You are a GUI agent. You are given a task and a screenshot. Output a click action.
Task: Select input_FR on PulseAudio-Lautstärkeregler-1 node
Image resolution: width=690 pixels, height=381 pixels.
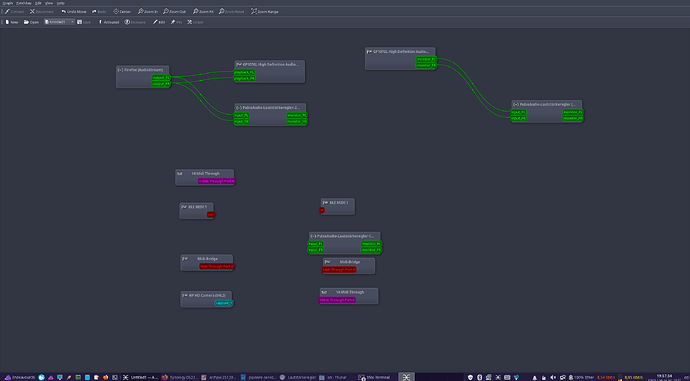(316, 250)
